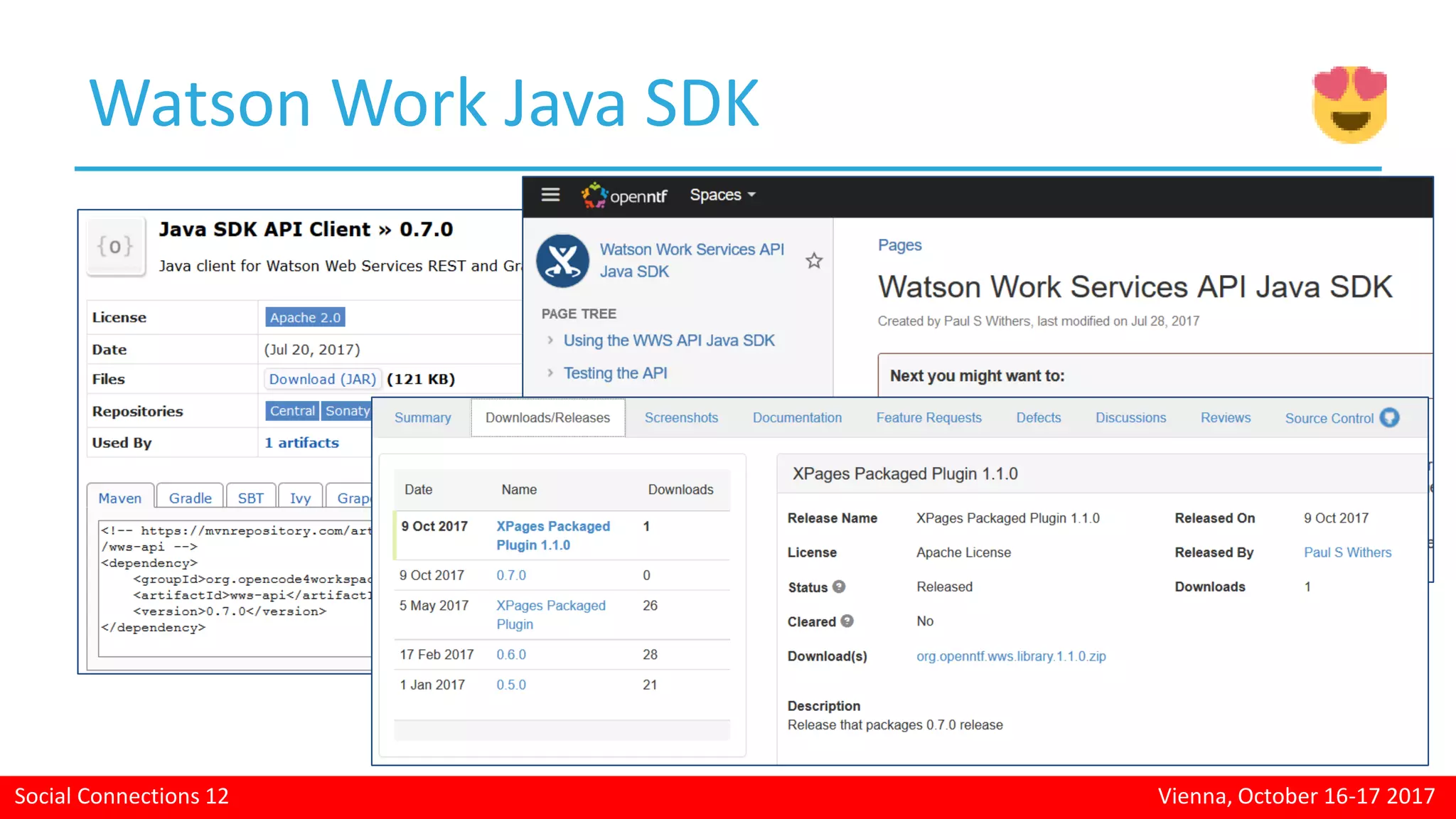Select the Maven dependency tab
Image resolution: width=1456 pixels, height=819 pixels.
click(119, 498)
